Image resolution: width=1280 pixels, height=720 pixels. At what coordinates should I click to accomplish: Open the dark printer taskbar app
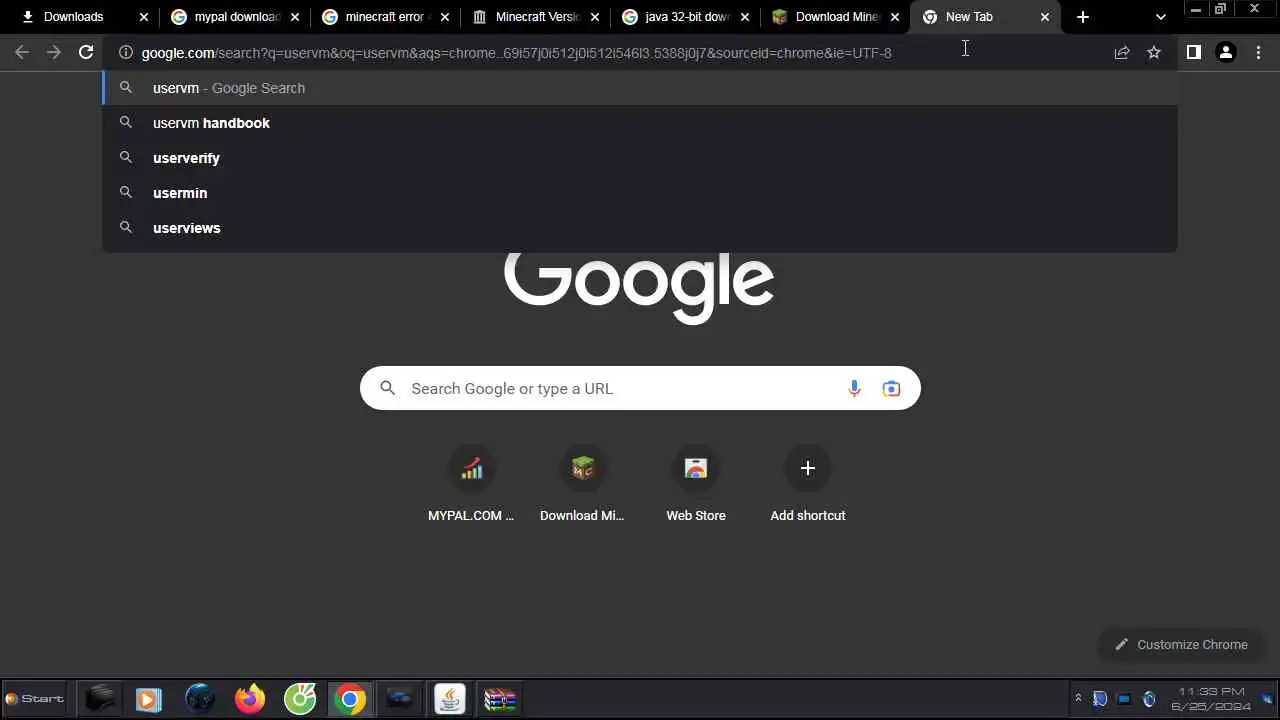click(99, 698)
